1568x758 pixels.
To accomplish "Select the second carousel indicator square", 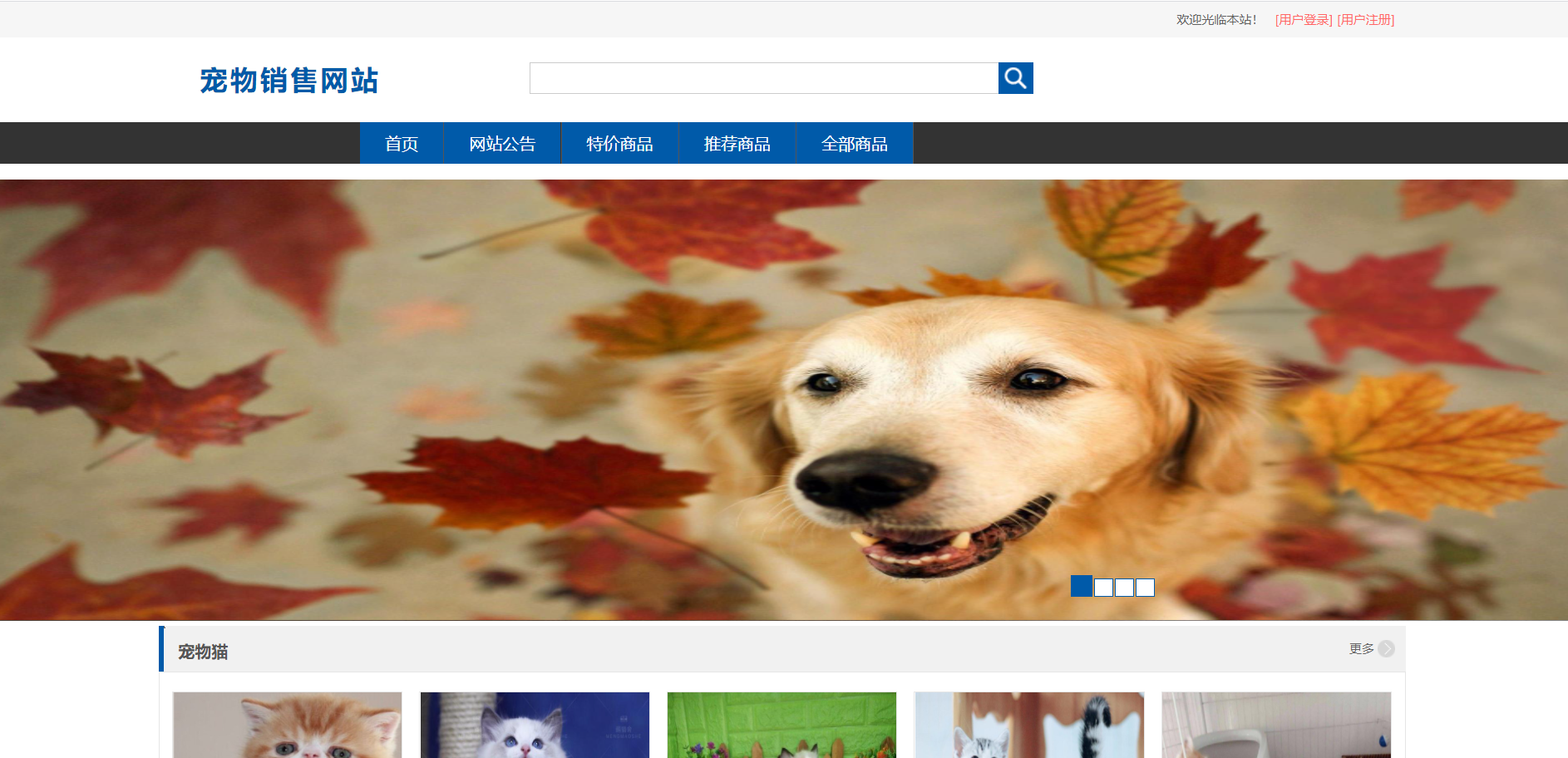I will [1103, 588].
